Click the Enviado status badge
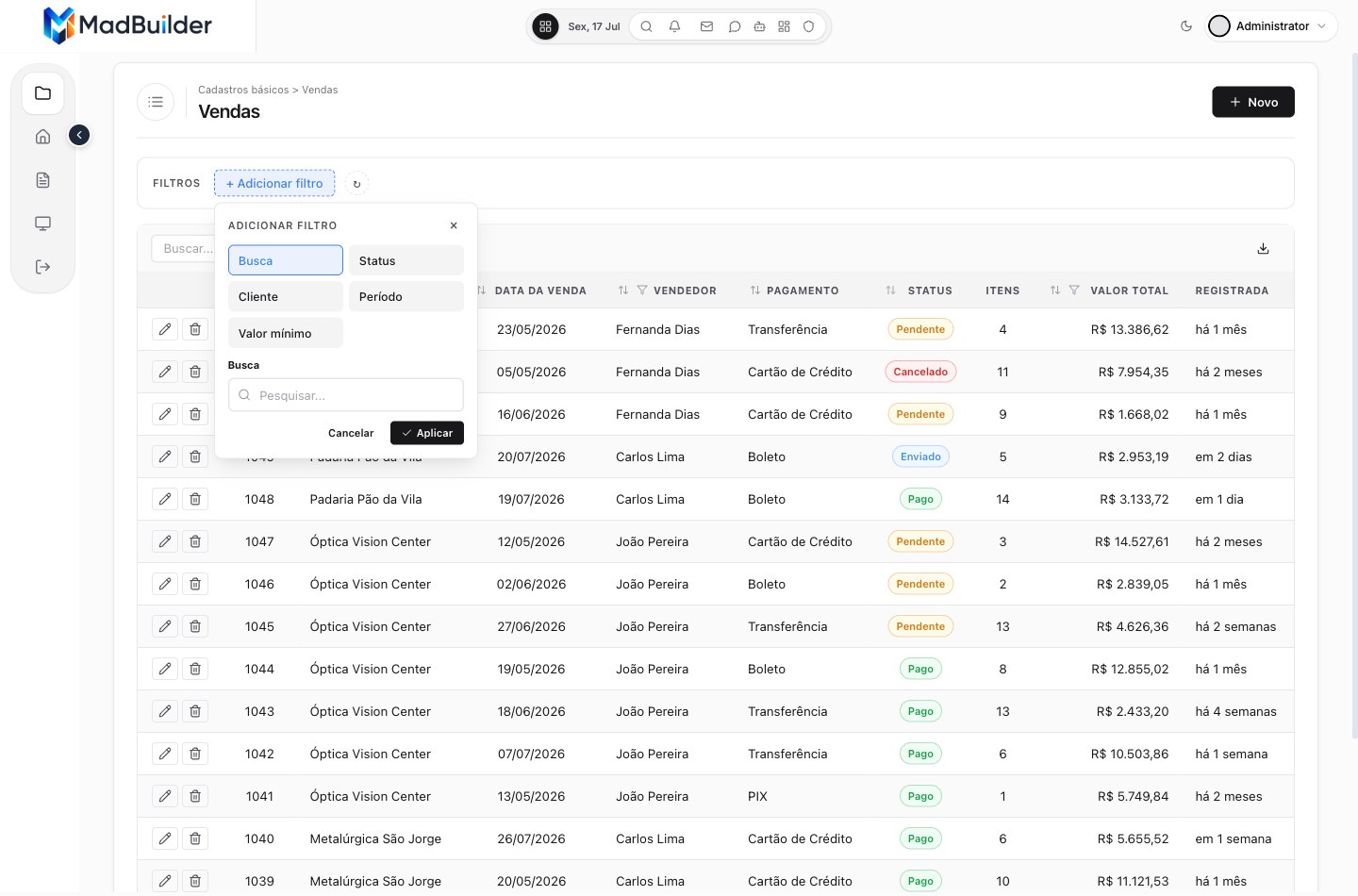The image size is (1358, 896). coord(920,456)
